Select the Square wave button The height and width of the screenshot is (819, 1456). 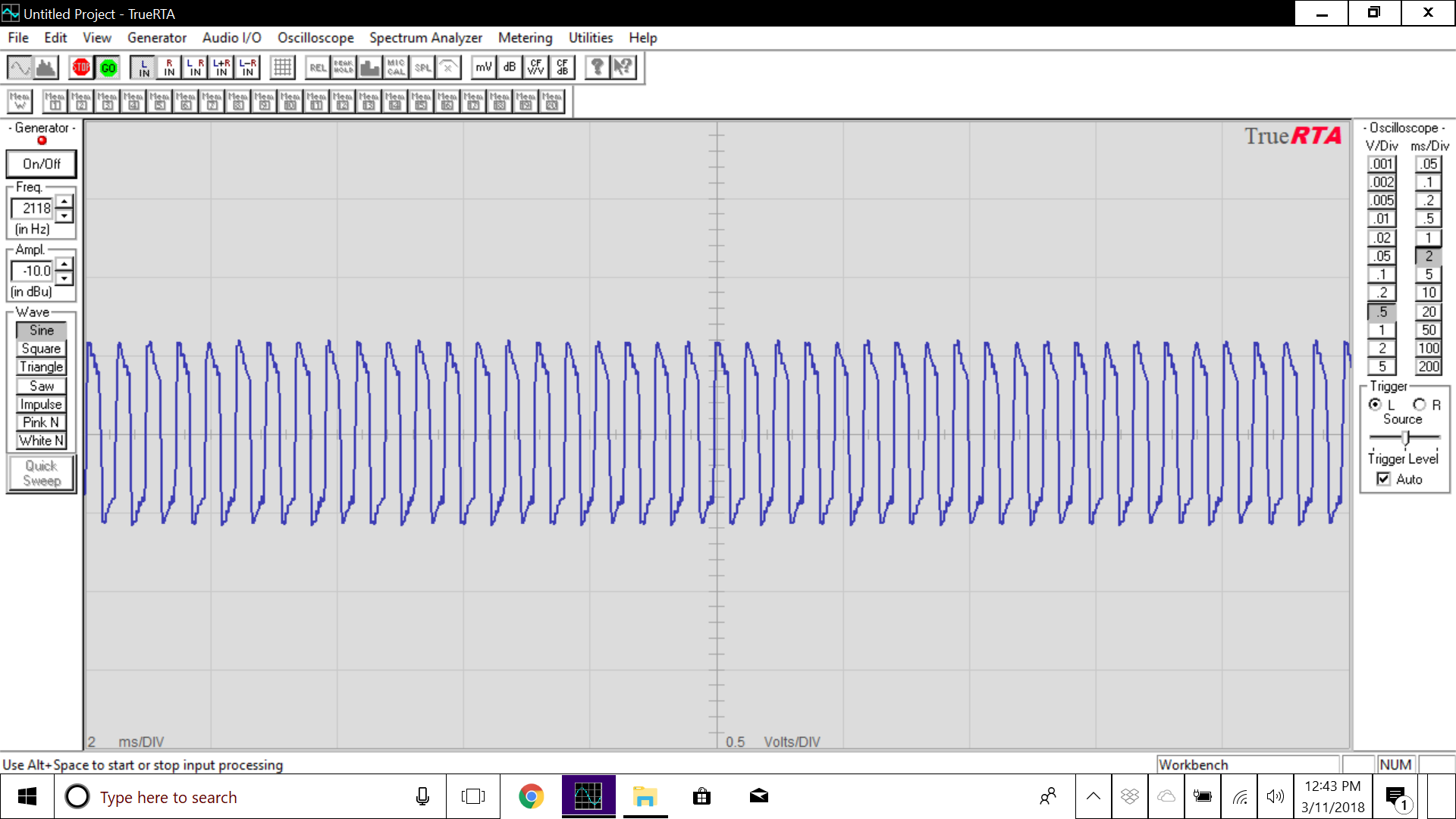[41, 349]
